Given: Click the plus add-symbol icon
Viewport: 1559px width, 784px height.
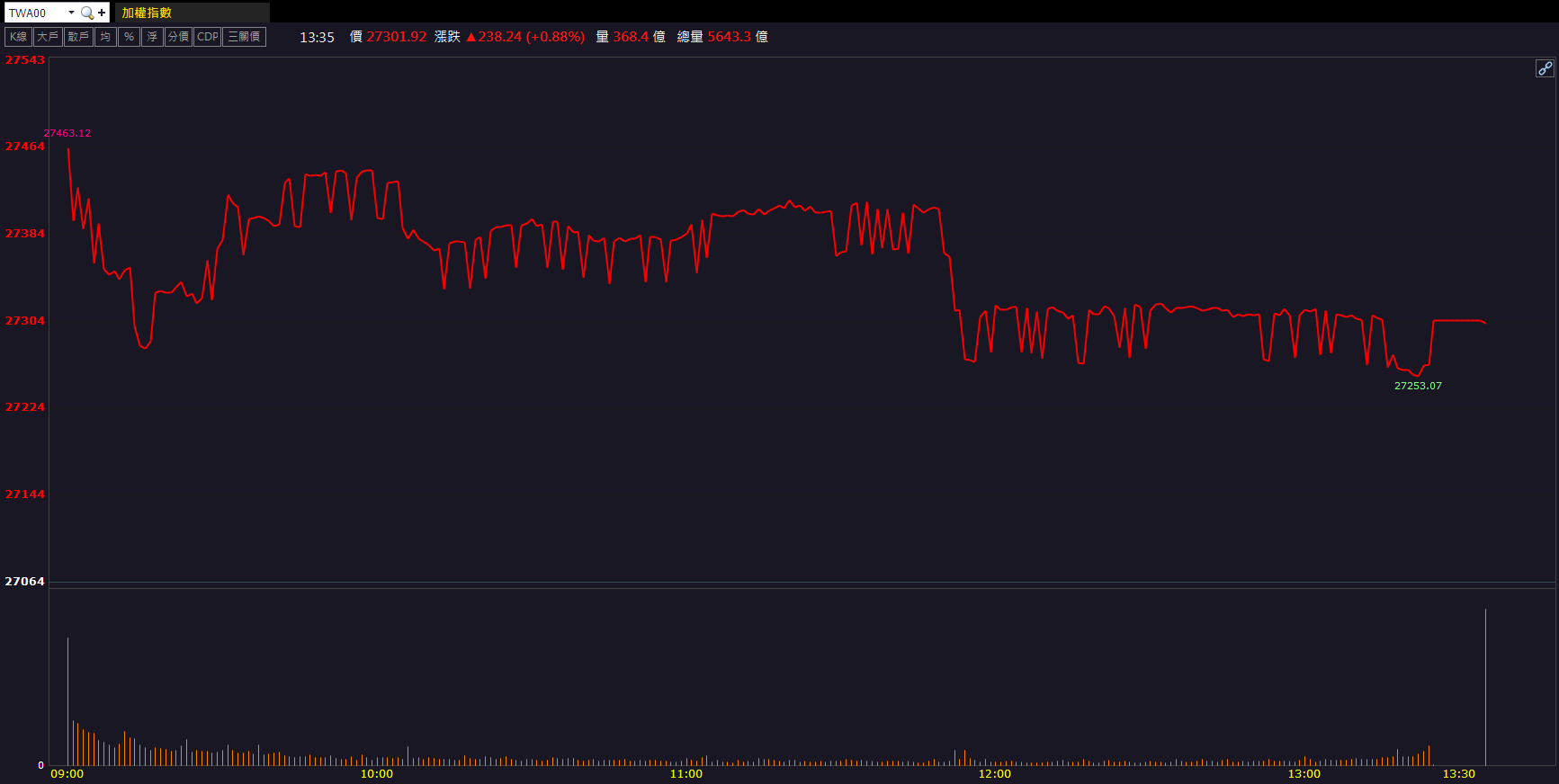Looking at the screenshot, I should (102, 13).
